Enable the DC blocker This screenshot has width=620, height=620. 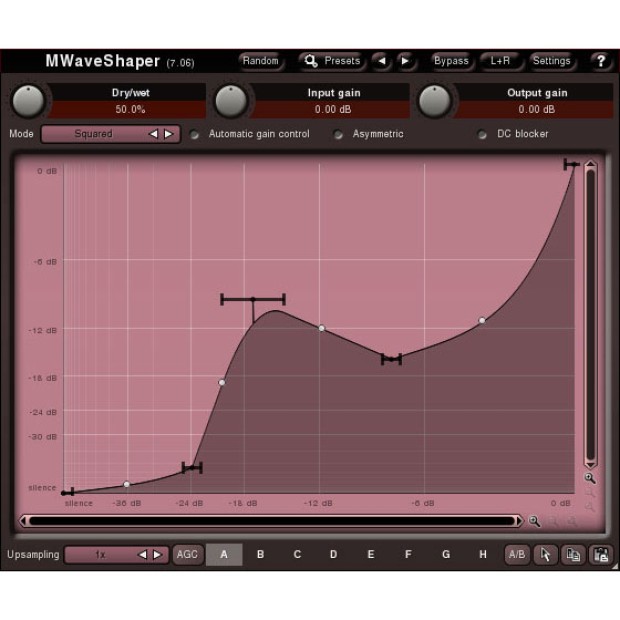tap(482, 135)
